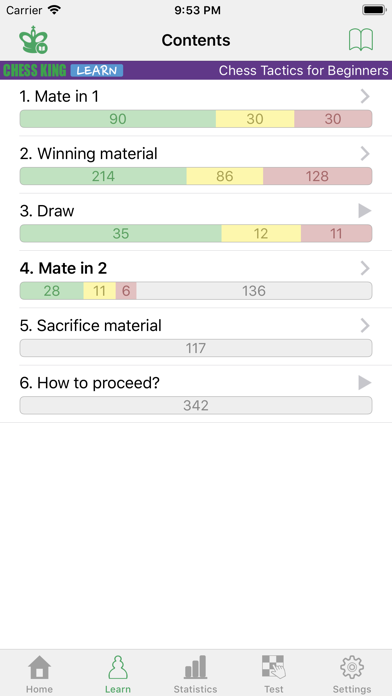392x696 pixels.
Task: Expand Sacrifice material chevron
Action: pyautogui.click(x=365, y=325)
